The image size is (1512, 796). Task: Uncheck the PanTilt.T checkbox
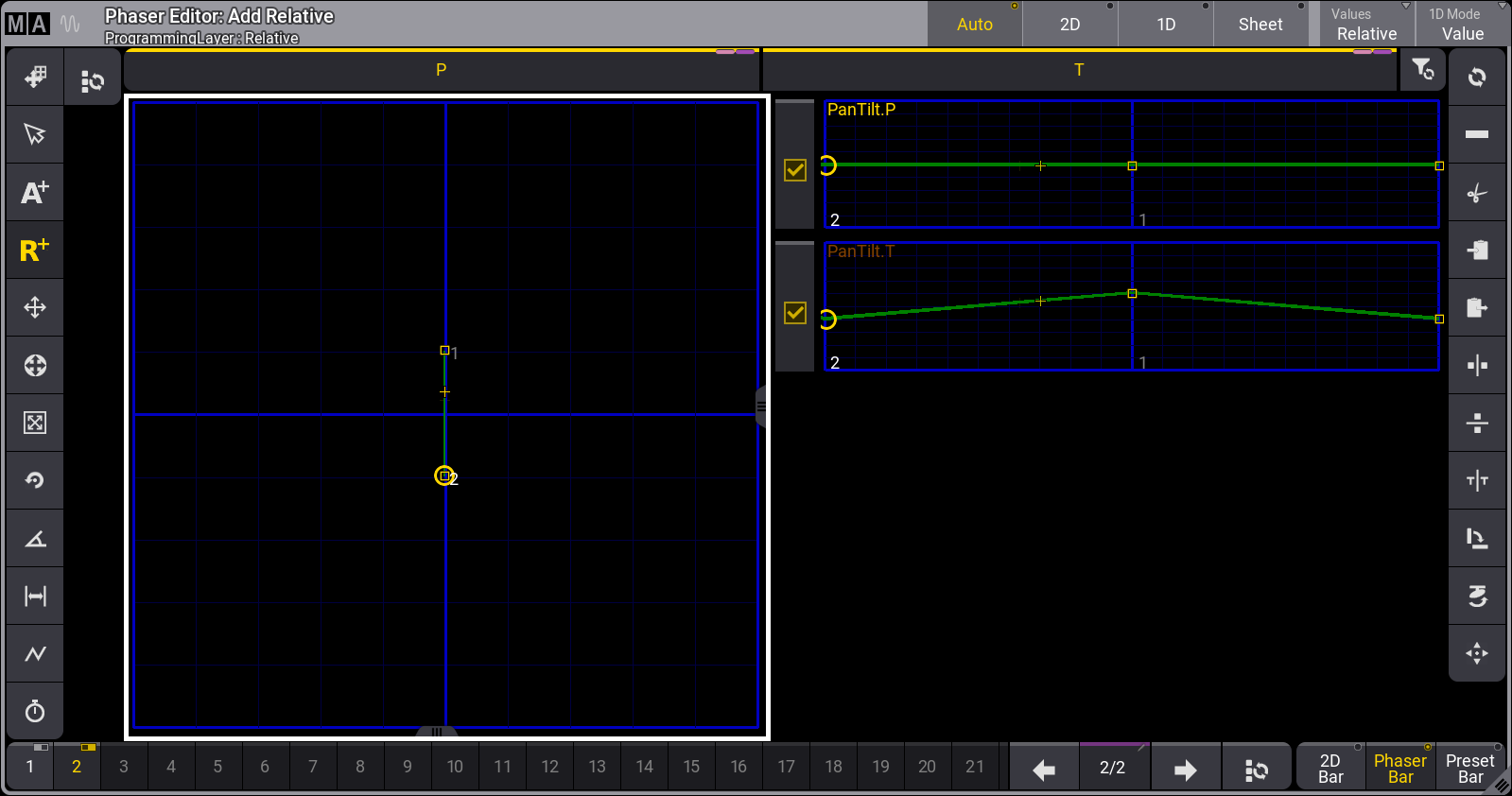pos(795,313)
